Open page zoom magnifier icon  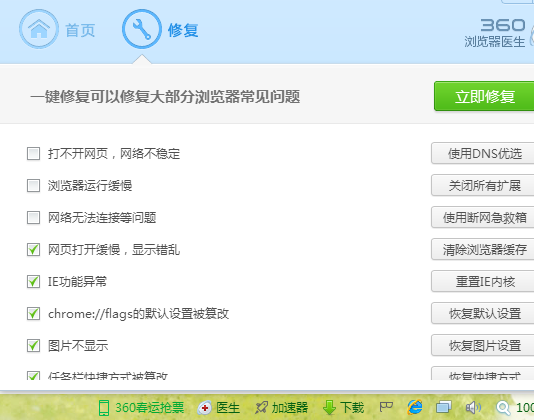coord(503,408)
